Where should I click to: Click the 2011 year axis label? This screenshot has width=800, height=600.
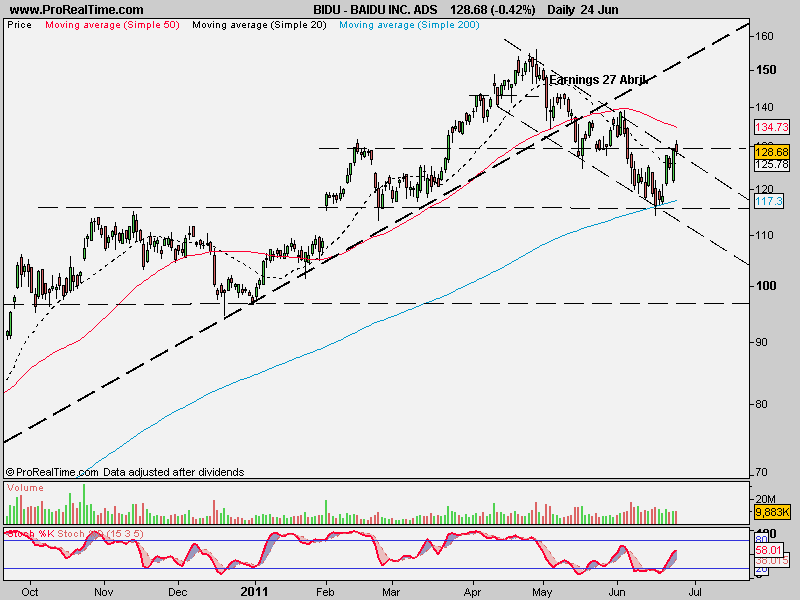254,592
